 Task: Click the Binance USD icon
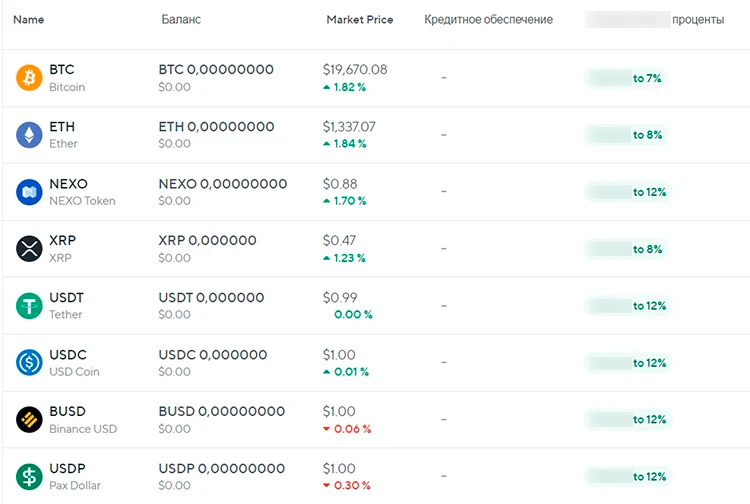[x=29, y=420]
